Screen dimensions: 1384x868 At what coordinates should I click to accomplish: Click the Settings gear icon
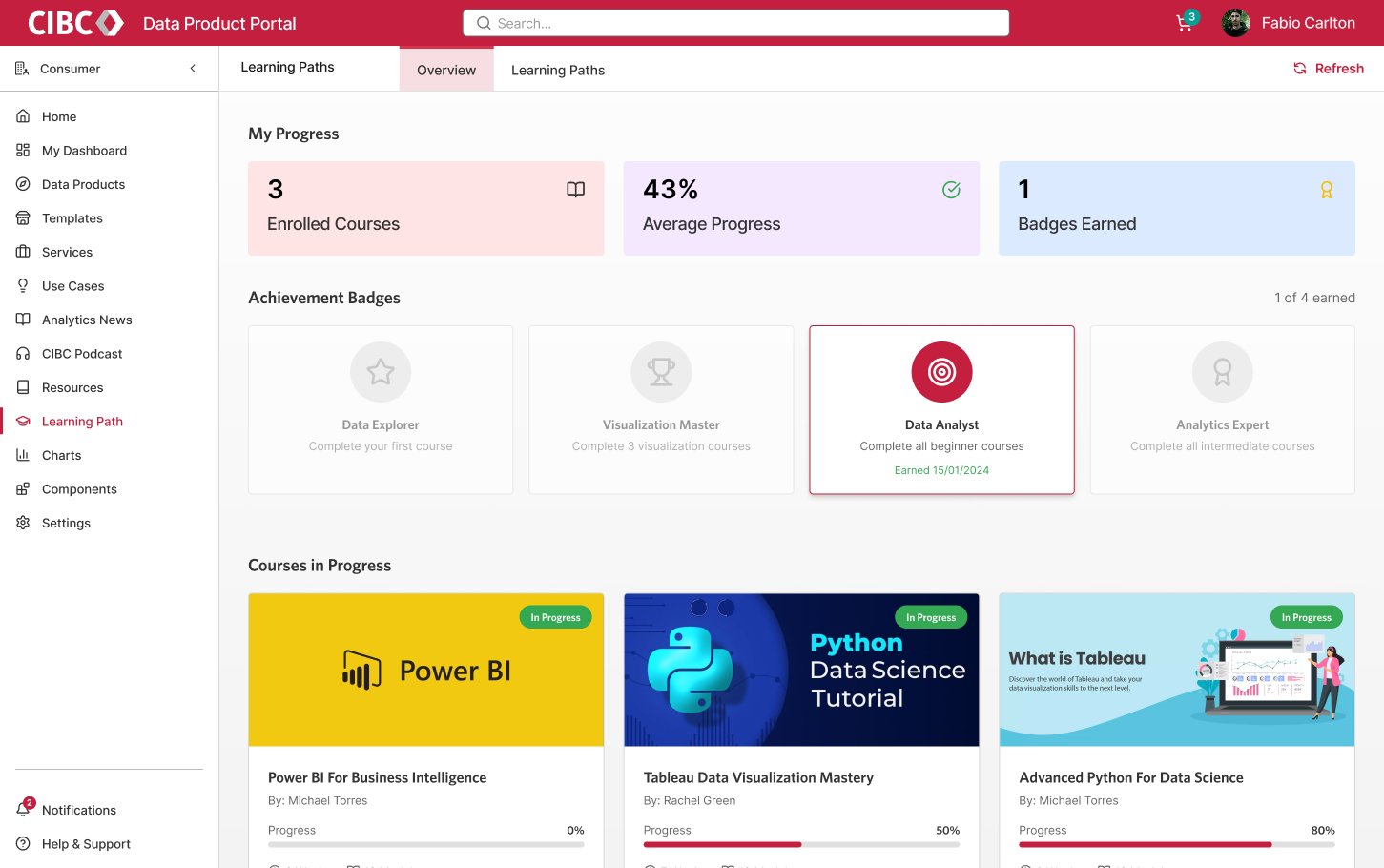click(x=23, y=523)
